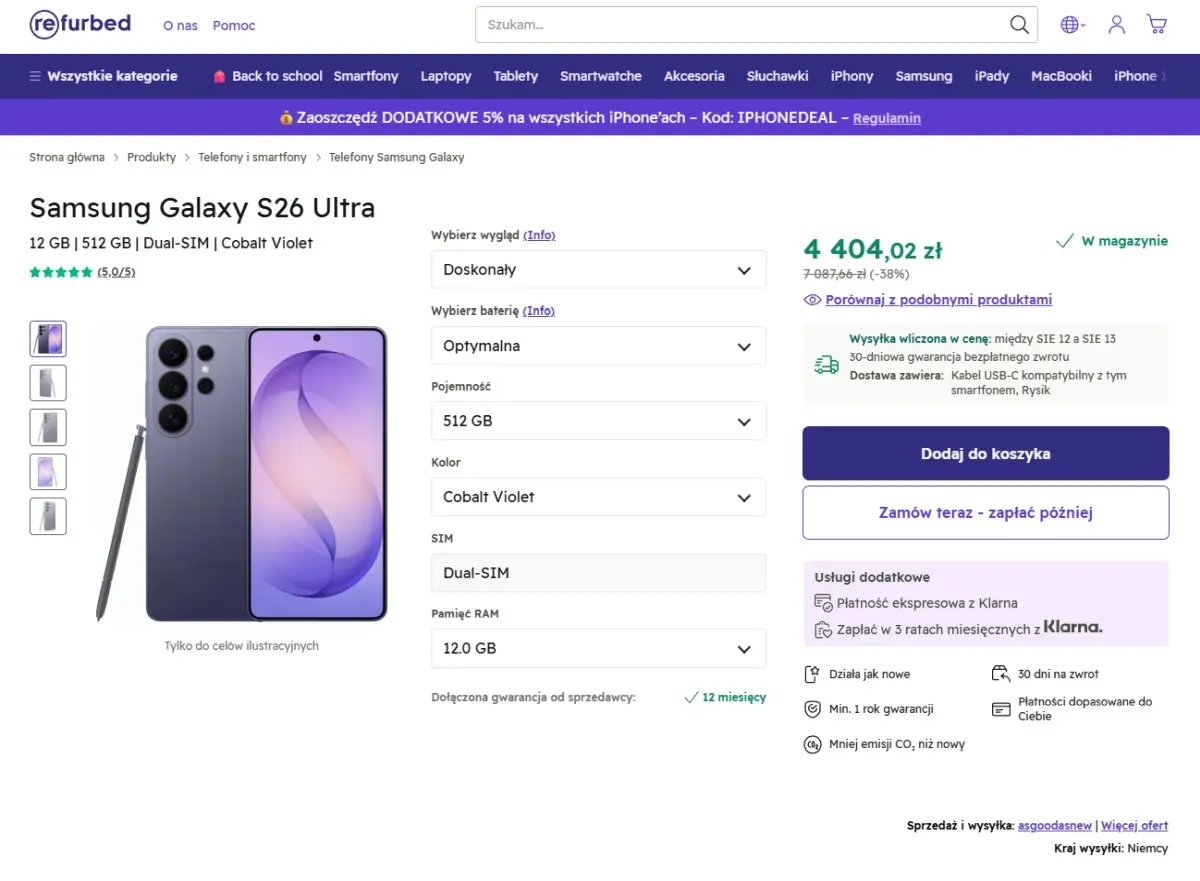1200x881 pixels.
Task: Click the five-star rating
Action: point(61,272)
